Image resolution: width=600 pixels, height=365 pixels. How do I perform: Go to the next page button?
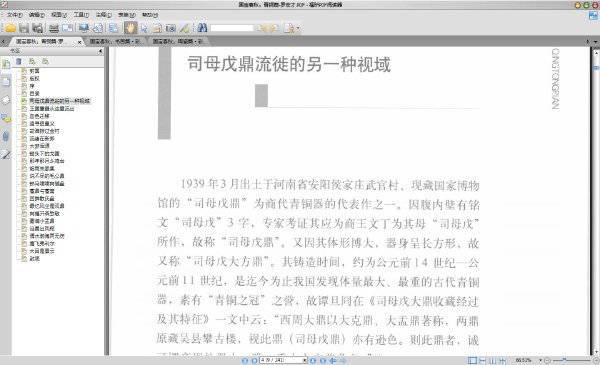point(313,360)
